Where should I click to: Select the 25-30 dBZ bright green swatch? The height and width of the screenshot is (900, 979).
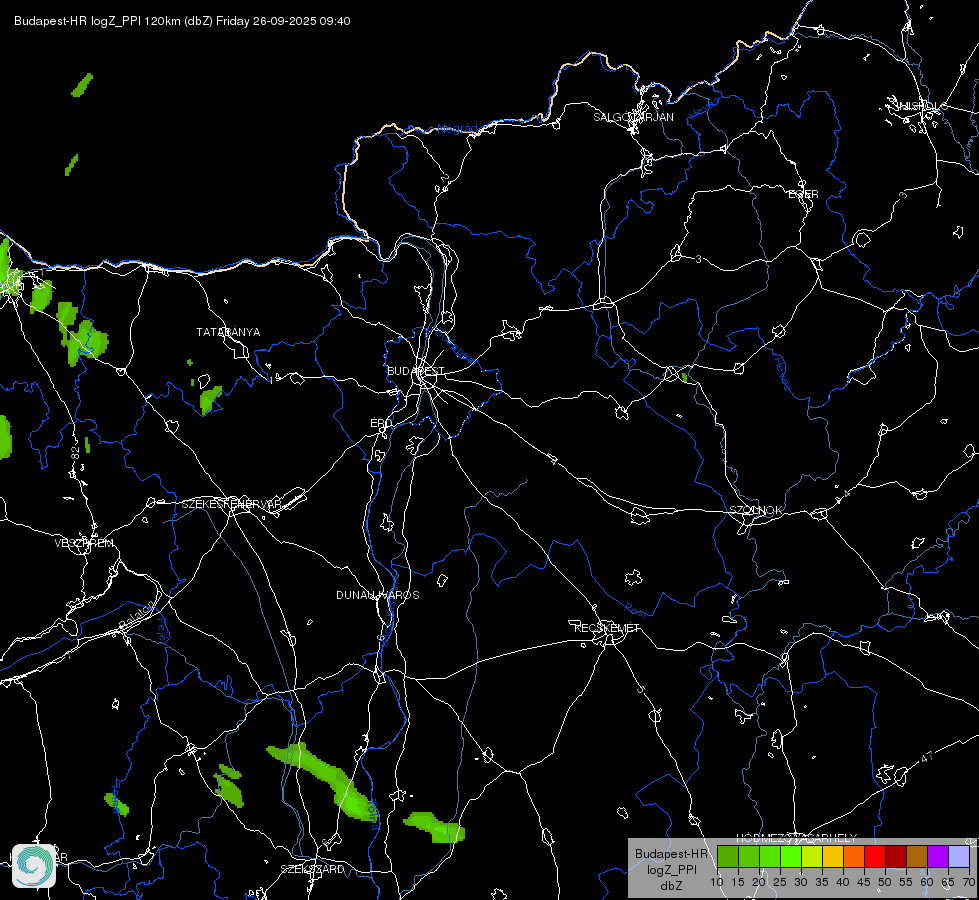point(790,857)
